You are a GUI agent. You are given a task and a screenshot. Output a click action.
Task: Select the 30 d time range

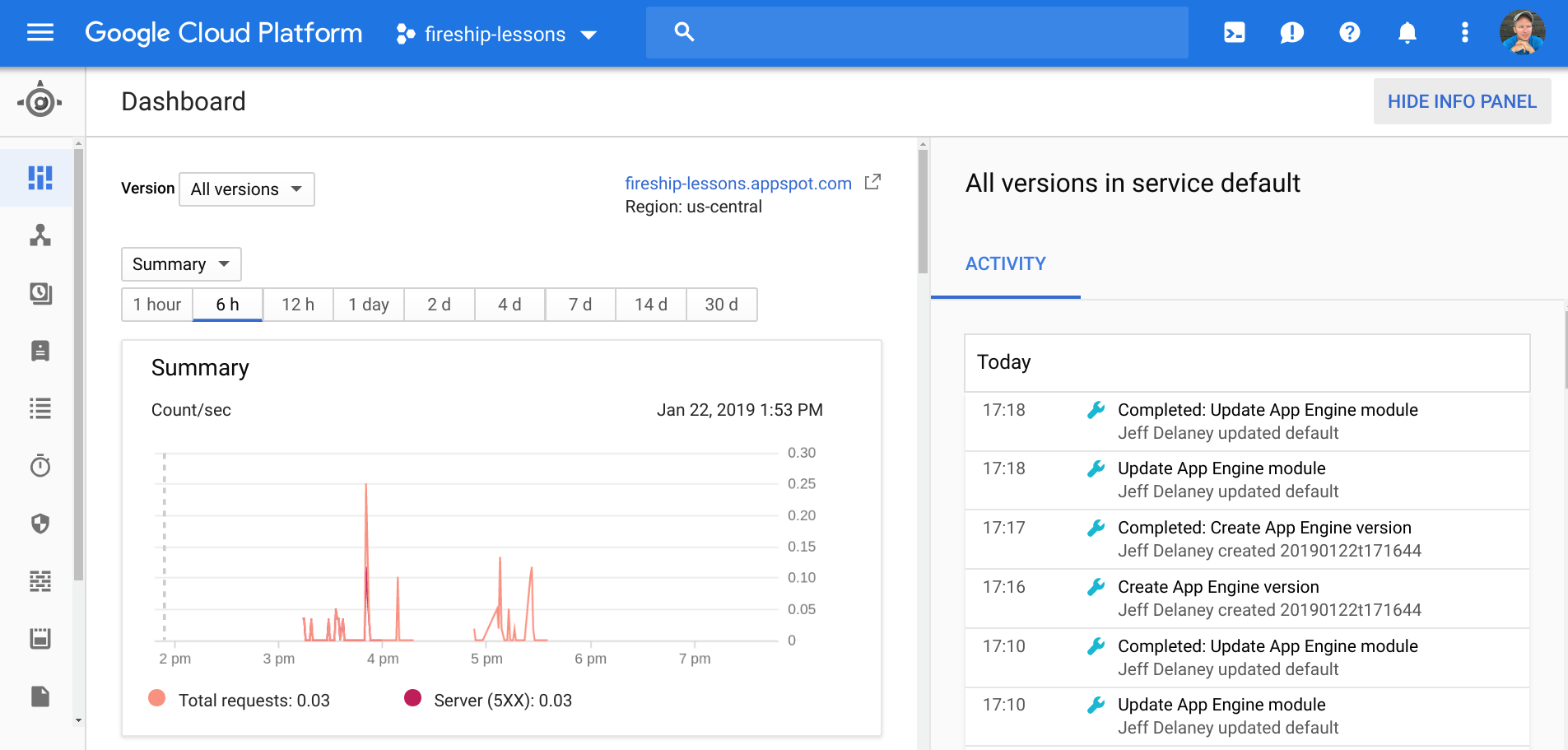[x=721, y=304]
